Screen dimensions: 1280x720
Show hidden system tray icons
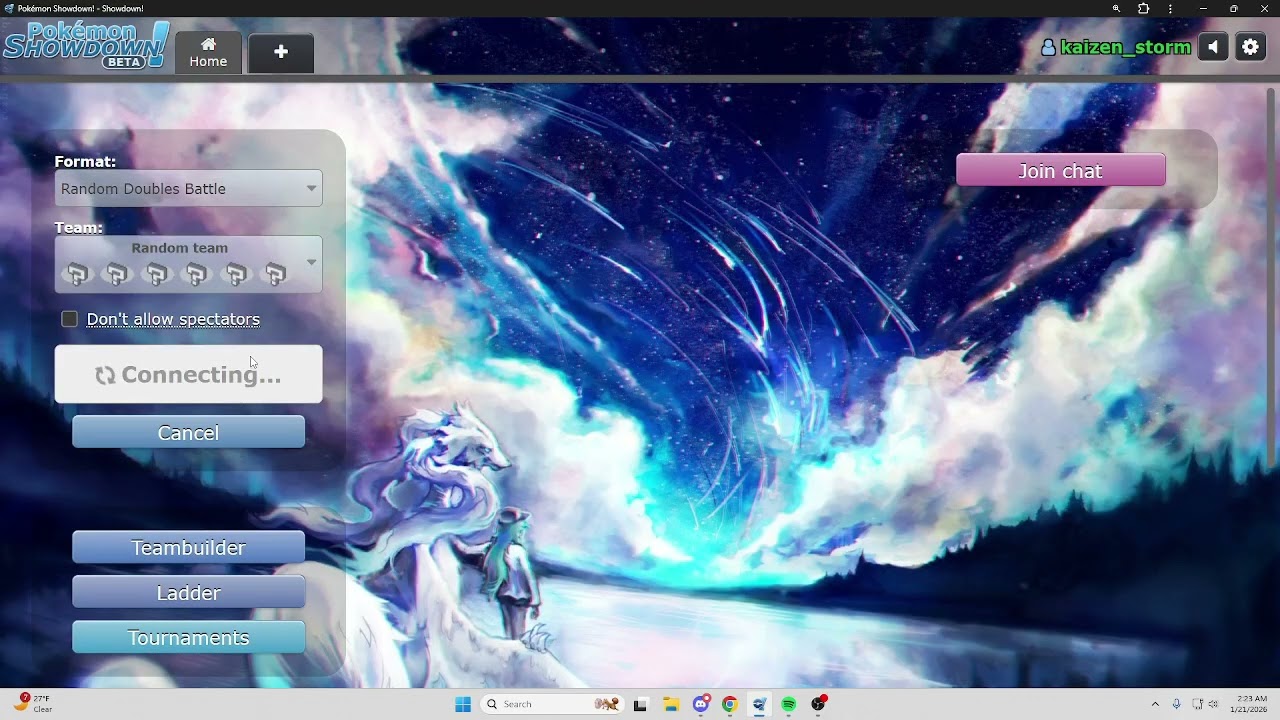pos(1155,704)
